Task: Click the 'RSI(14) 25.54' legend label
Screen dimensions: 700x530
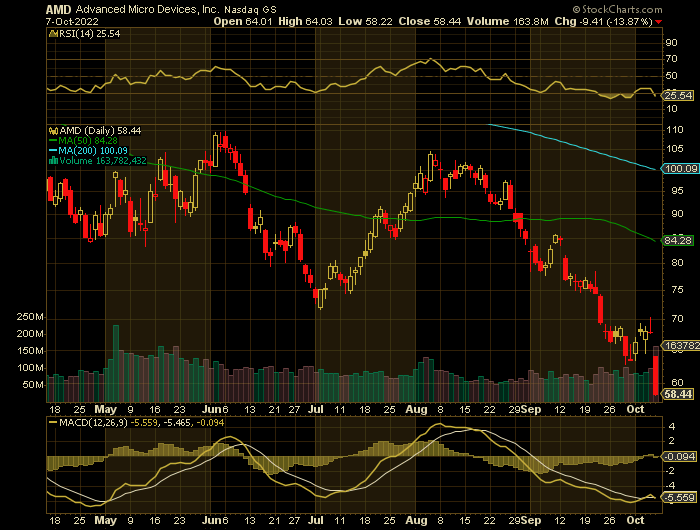Action: pos(89,34)
